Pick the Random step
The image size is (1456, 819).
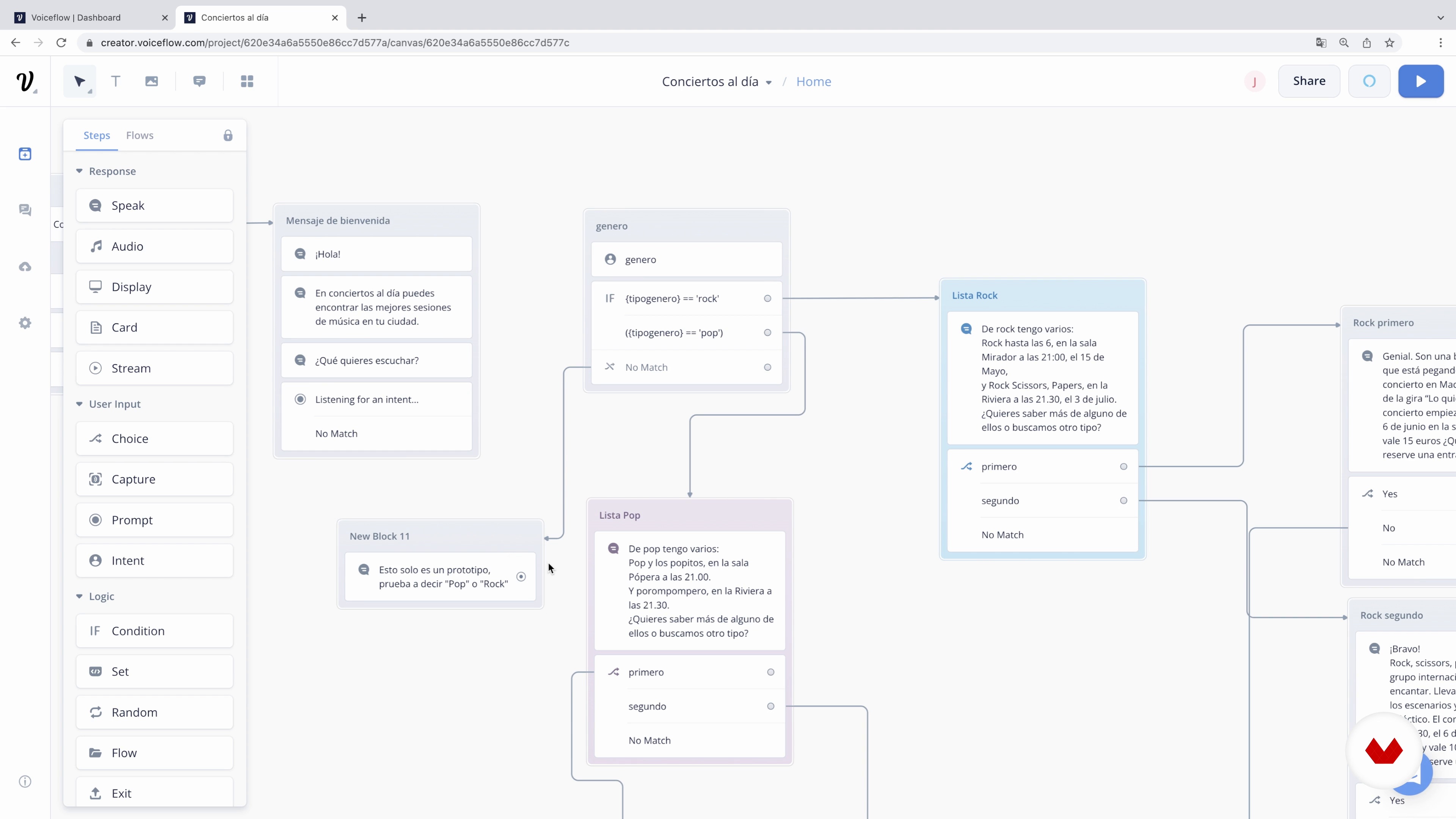(x=154, y=712)
